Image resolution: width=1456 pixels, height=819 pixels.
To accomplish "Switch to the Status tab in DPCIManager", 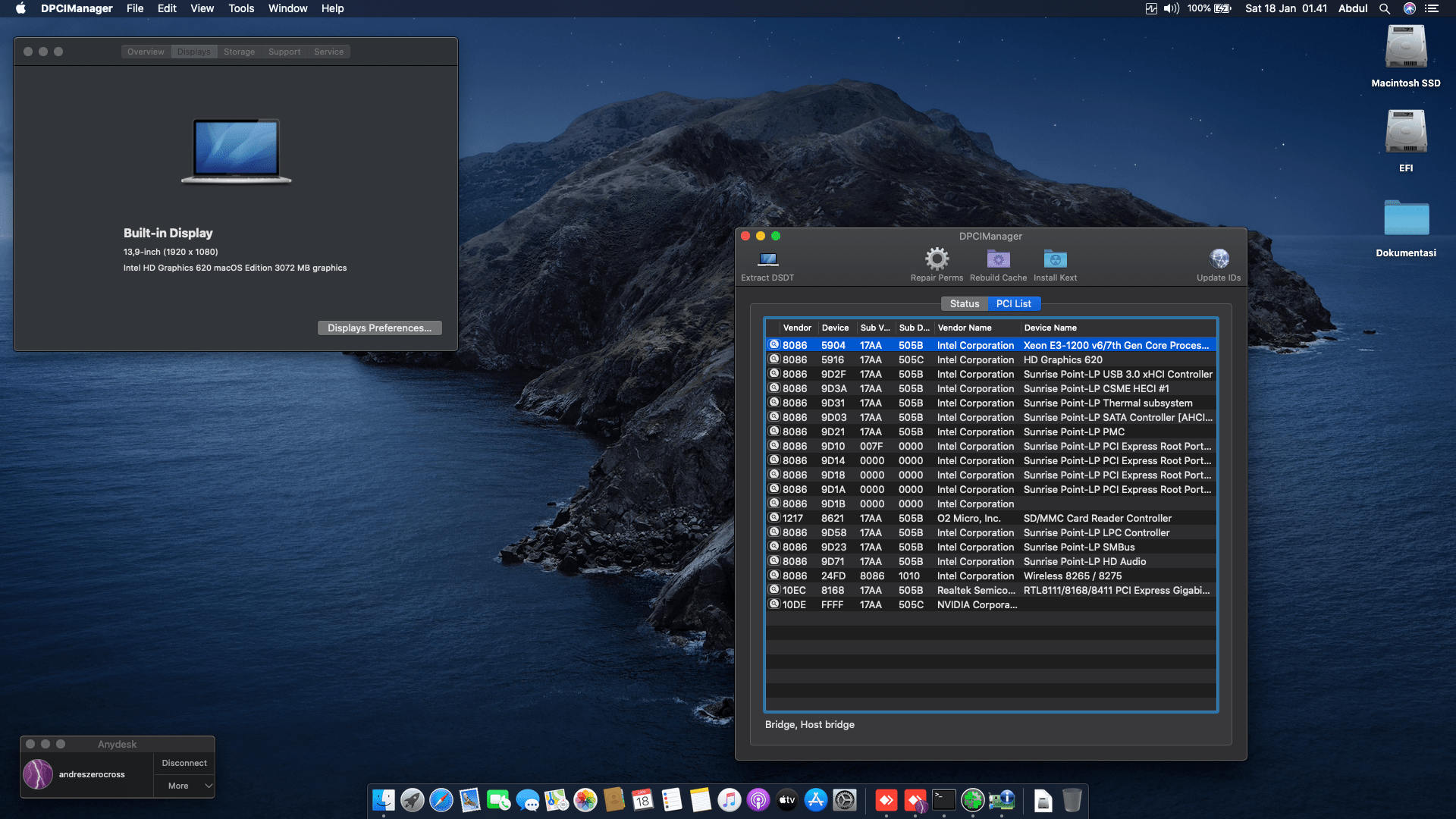I will tap(965, 303).
